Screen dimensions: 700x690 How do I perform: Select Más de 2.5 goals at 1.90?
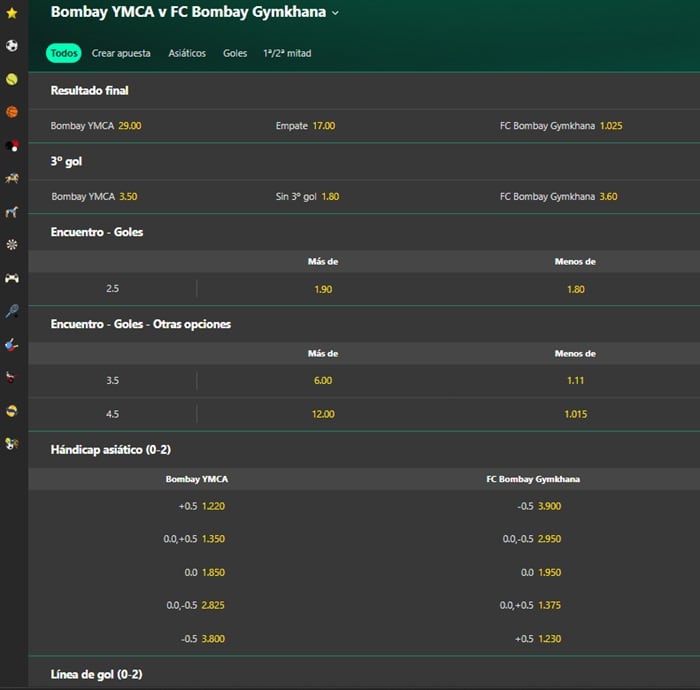[323, 289]
